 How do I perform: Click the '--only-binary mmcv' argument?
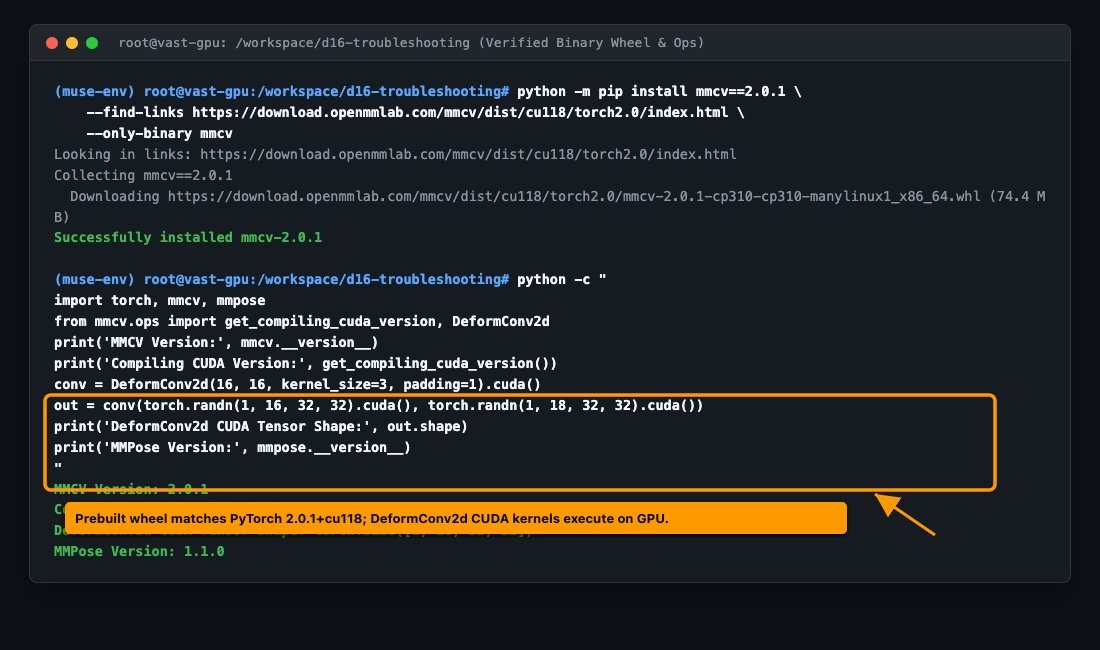click(x=159, y=133)
